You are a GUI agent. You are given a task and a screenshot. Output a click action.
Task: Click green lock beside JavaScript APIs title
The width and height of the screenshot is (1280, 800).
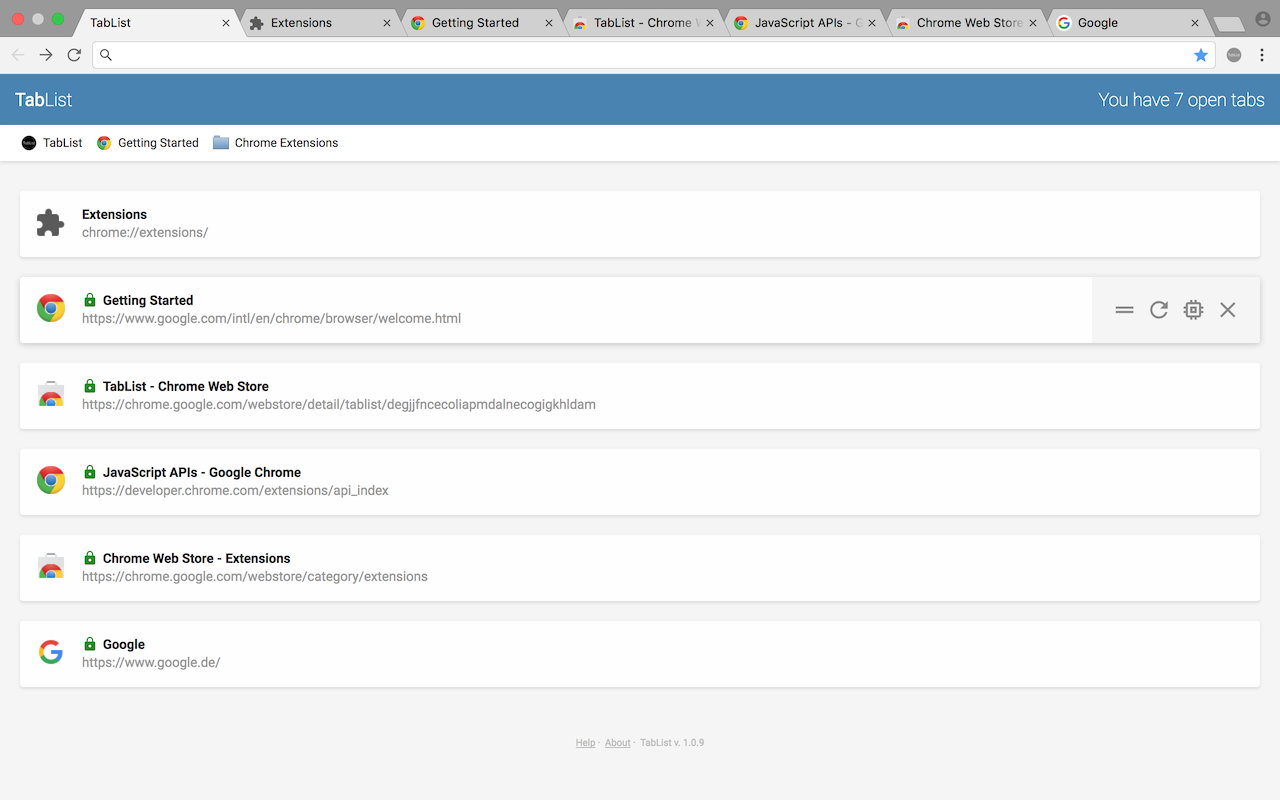point(90,472)
